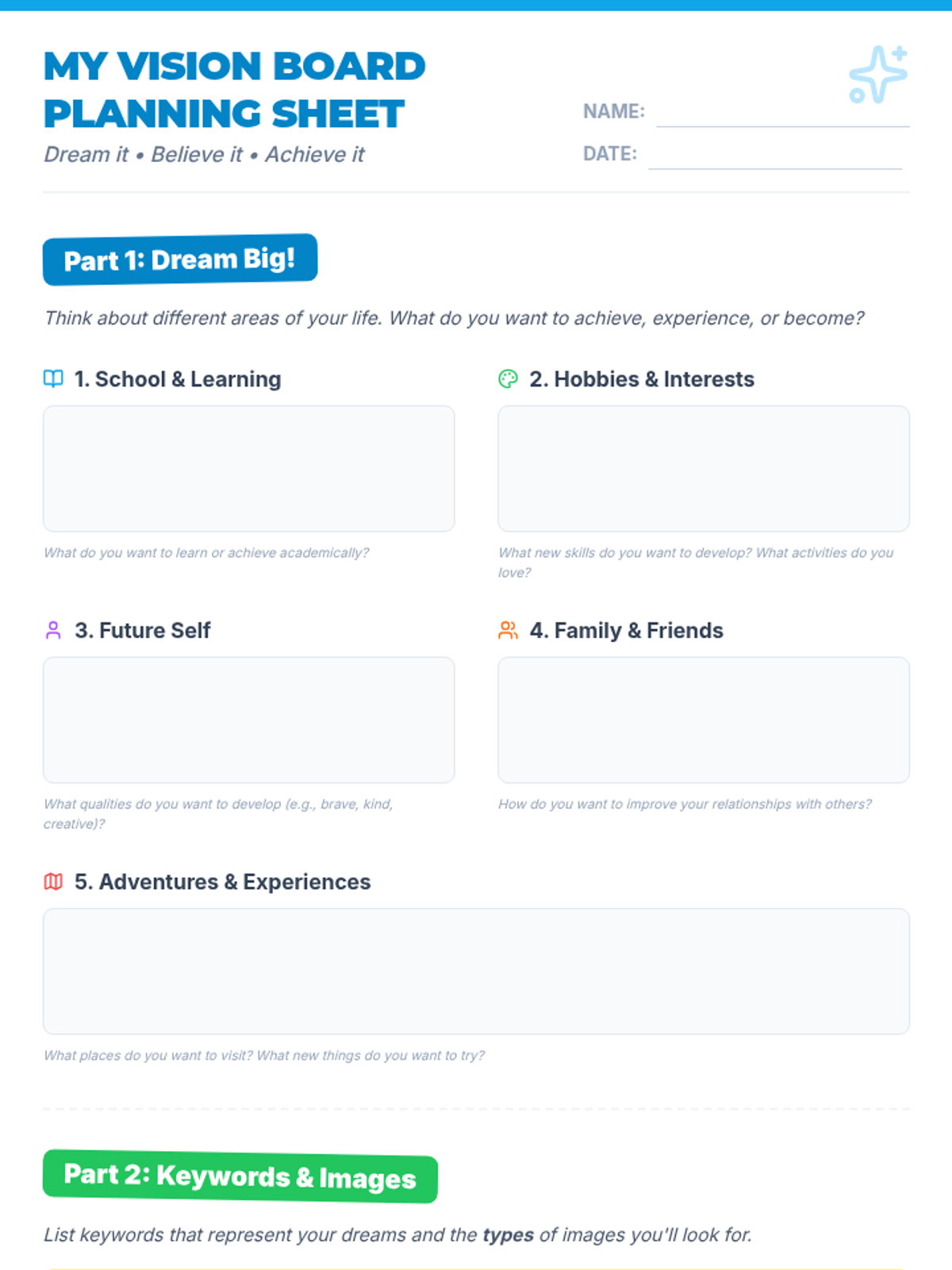Click the people icon beside Family & Friends

[508, 630]
